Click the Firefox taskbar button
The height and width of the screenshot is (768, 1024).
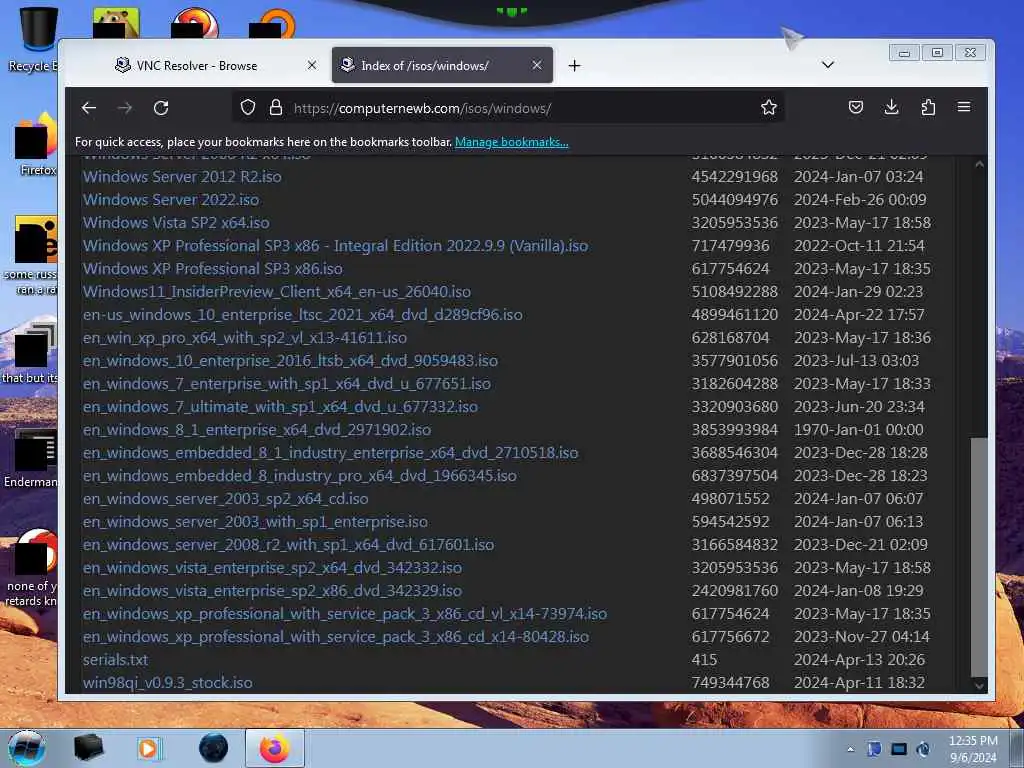pyautogui.click(x=275, y=748)
